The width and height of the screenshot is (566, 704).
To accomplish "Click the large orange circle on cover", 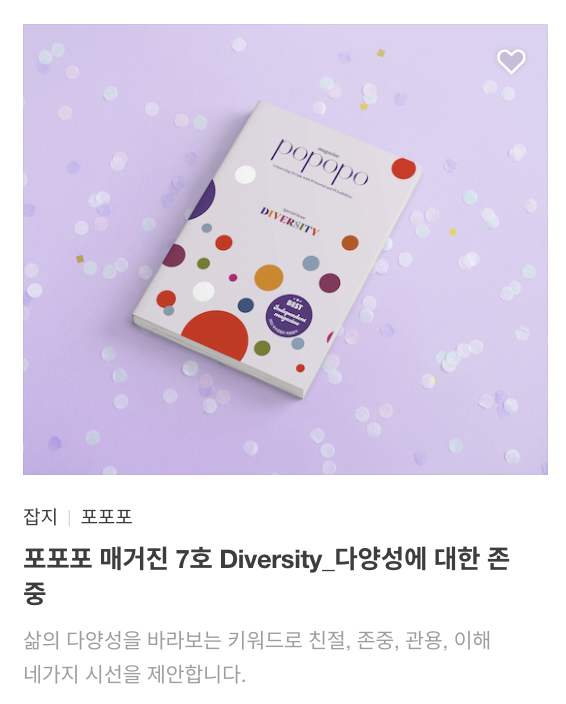I will click(269, 277).
